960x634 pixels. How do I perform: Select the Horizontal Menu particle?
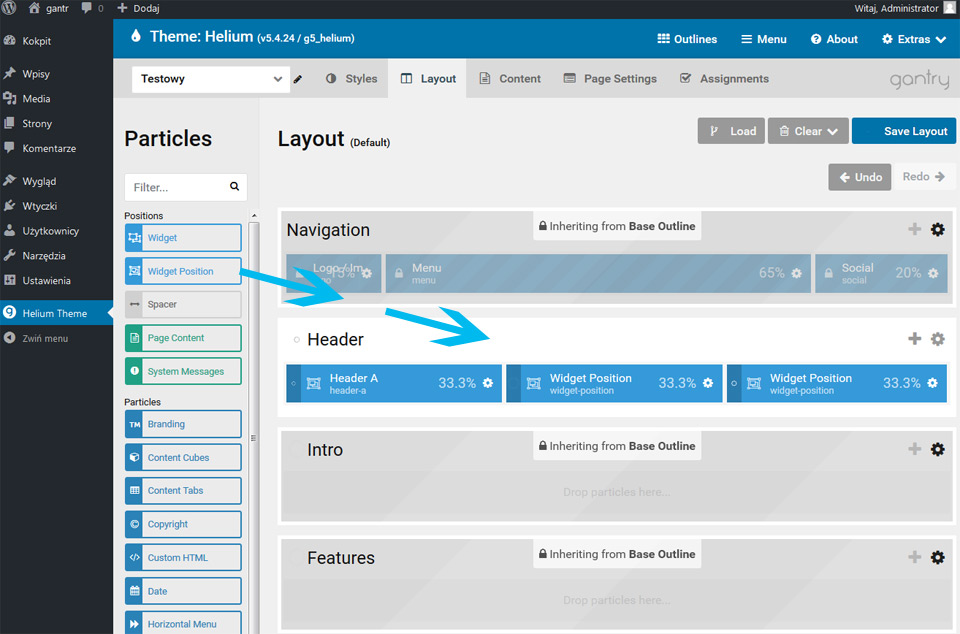coord(183,623)
